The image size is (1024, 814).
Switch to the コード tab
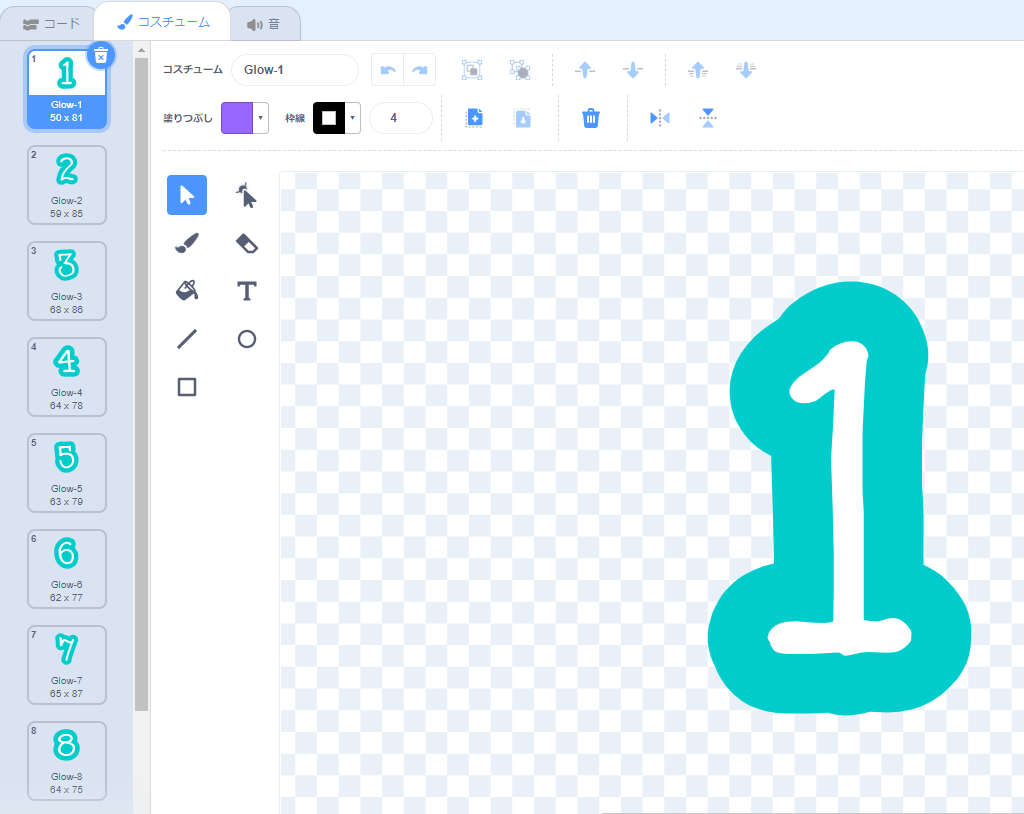pyautogui.click(x=52, y=22)
